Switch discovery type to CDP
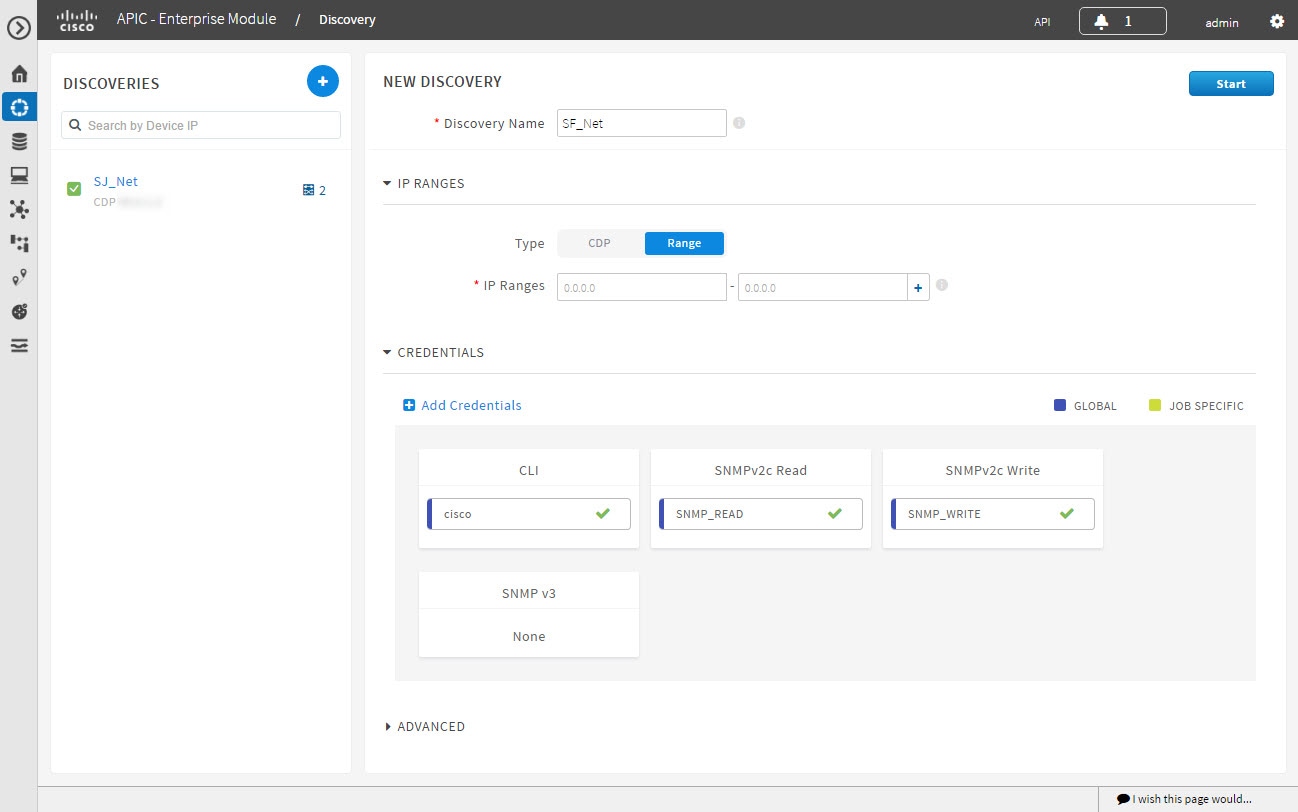This screenshot has width=1298, height=812. [x=599, y=243]
